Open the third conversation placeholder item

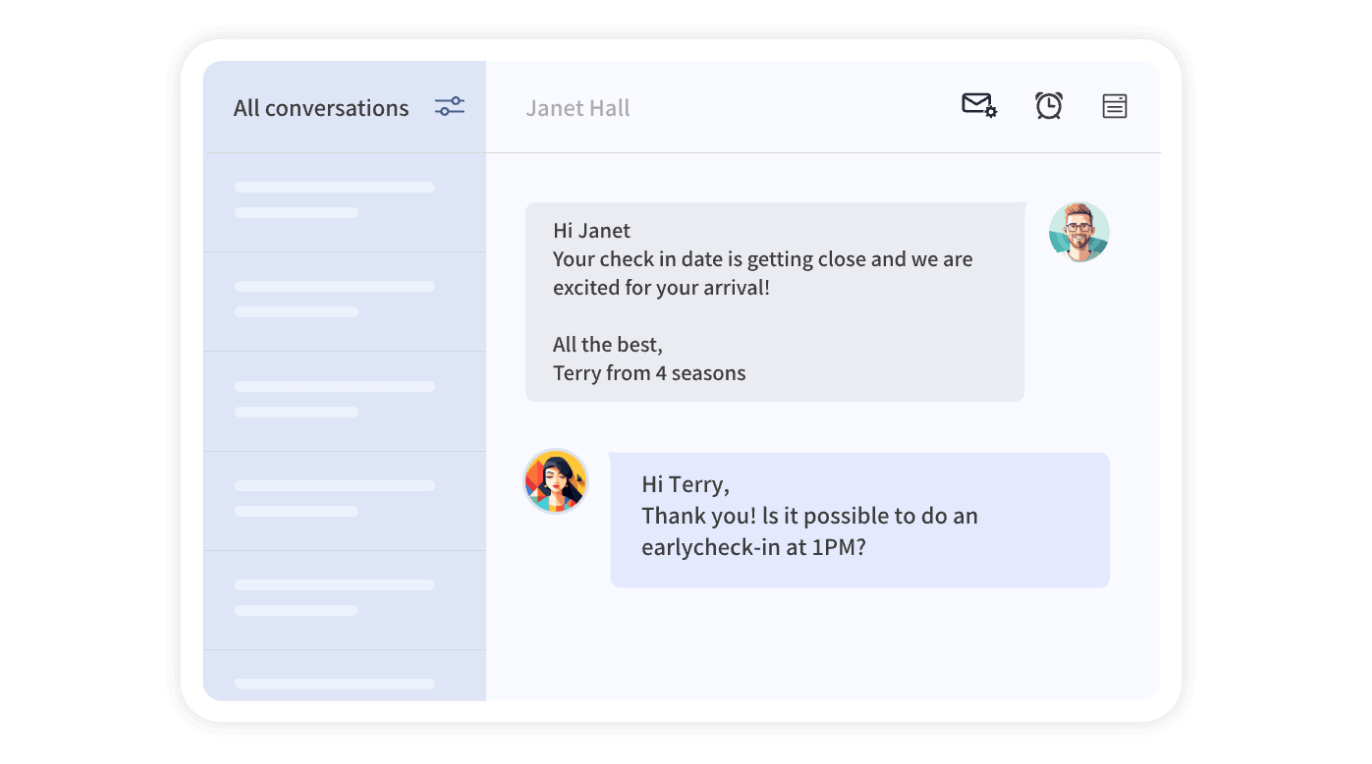point(345,401)
